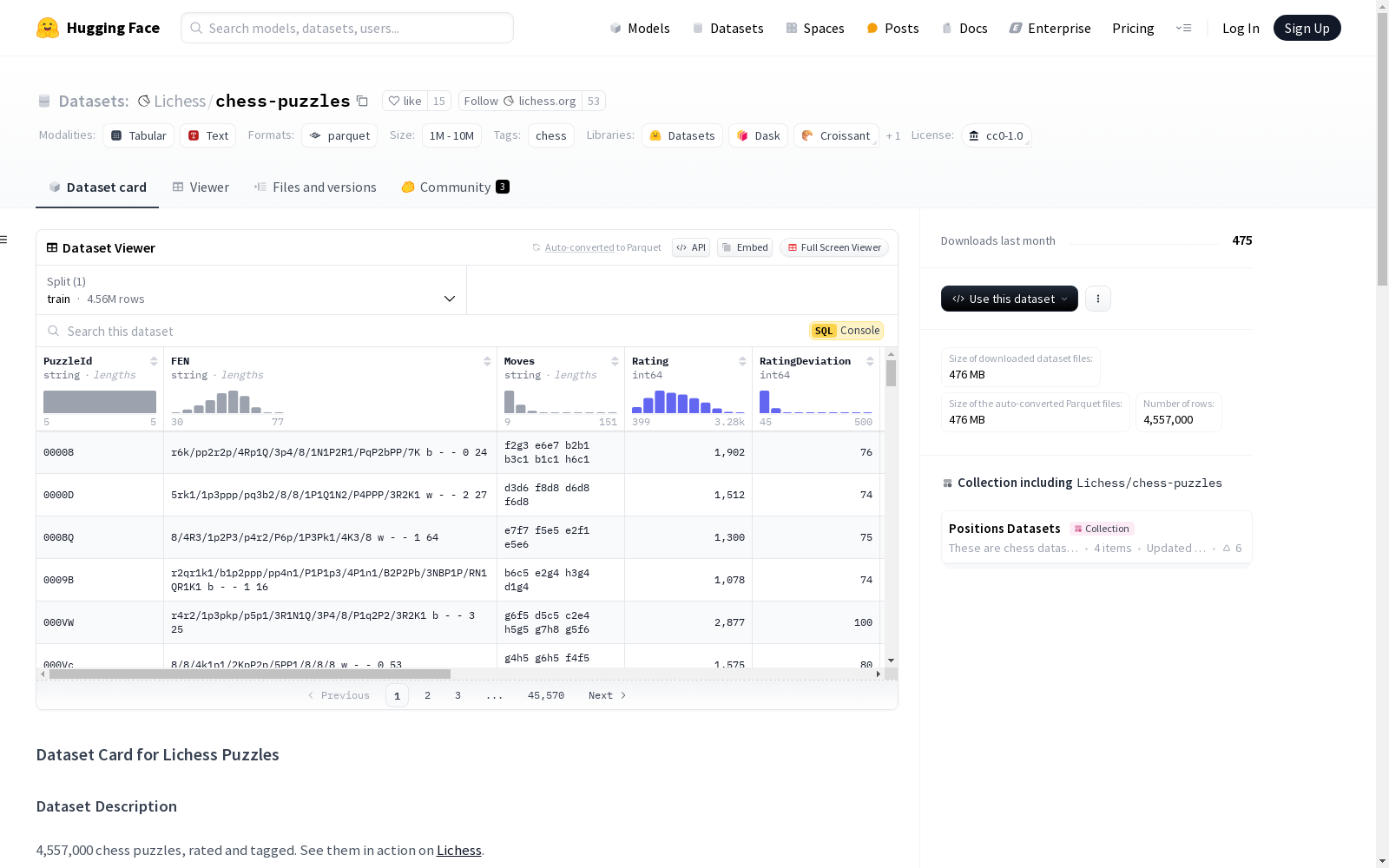1389x868 pixels.
Task: Jump to last page 45,570
Action: [546, 695]
